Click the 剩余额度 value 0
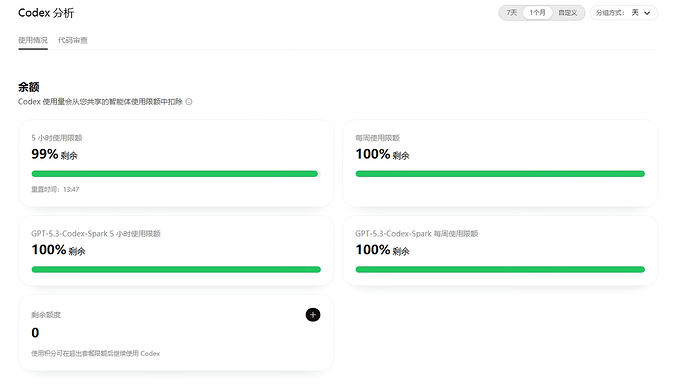This screenshot has height=388, width=690. coord(35,333)
